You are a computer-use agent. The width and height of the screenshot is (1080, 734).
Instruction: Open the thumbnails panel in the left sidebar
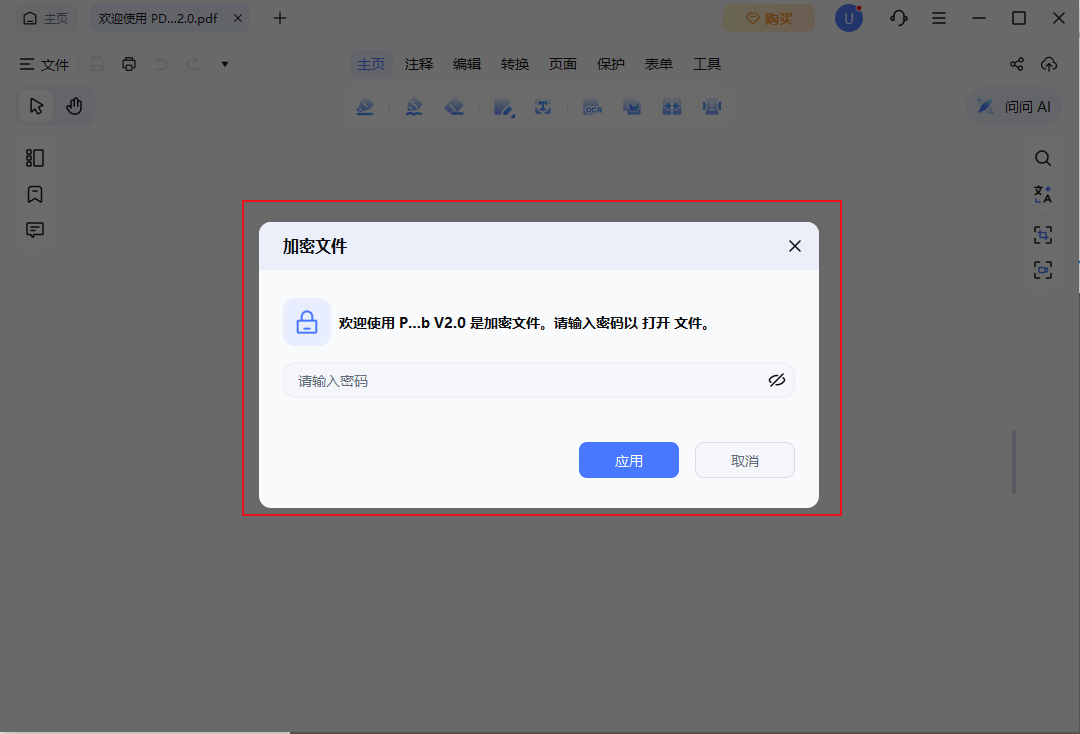point(35,158)
